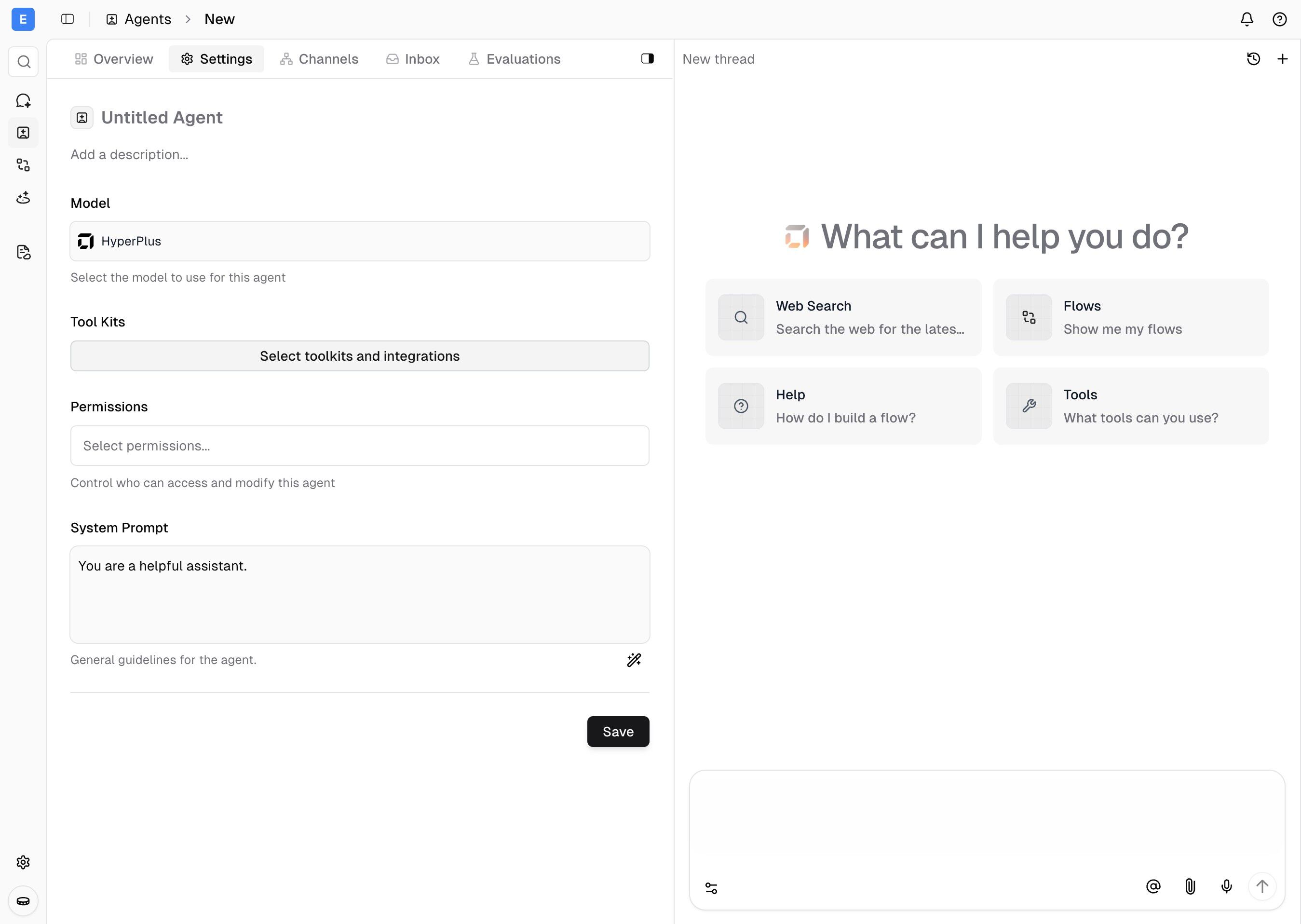Toggle the left sidebar panel
1301x924 pixels.
coord(67,19)
